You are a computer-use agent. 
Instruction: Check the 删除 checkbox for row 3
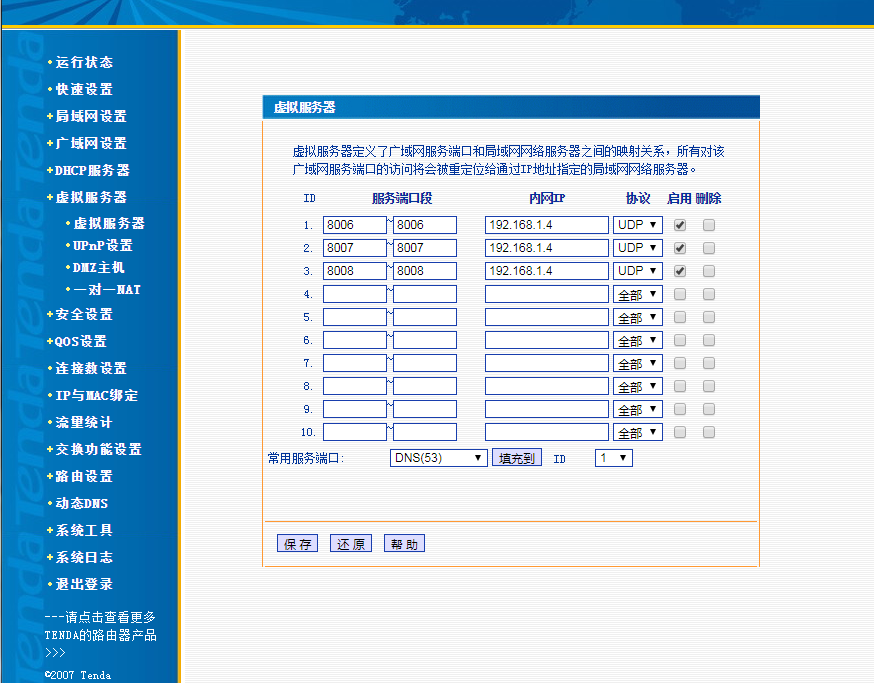(709, 271)
